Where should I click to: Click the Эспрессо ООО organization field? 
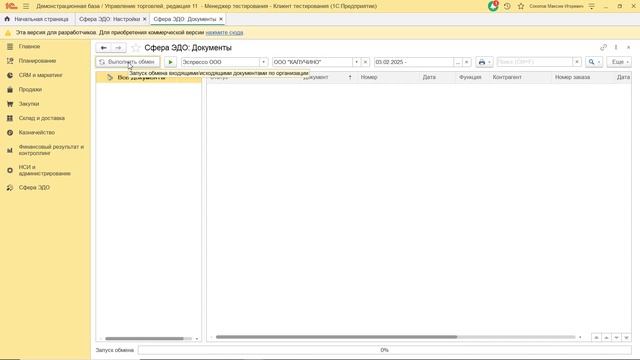(x=220, y=62)
